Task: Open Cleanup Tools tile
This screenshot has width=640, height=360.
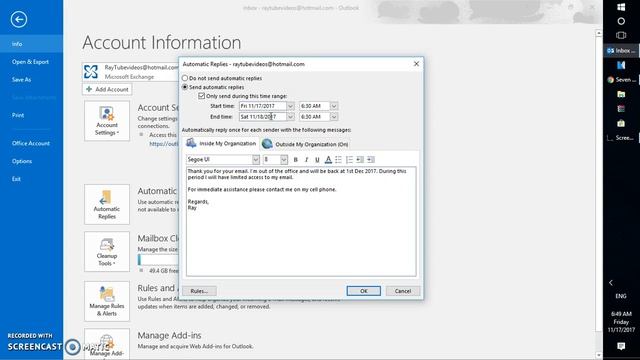Action: coord(107,251)
